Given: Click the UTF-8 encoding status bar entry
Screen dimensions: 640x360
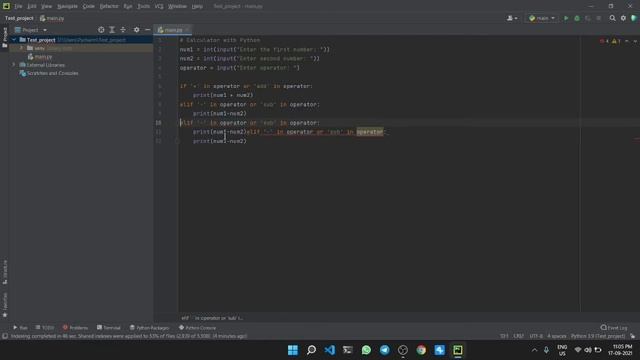Looking at the screenshot, I should pyautogui.click(x=536, y=336).
